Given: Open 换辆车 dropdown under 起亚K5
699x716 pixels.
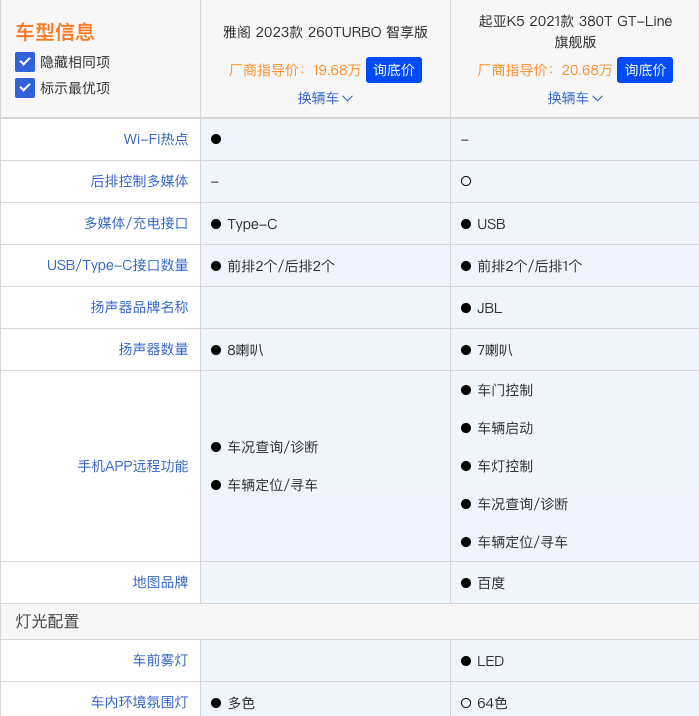Looking at the screenshot, I should (575, 98).
